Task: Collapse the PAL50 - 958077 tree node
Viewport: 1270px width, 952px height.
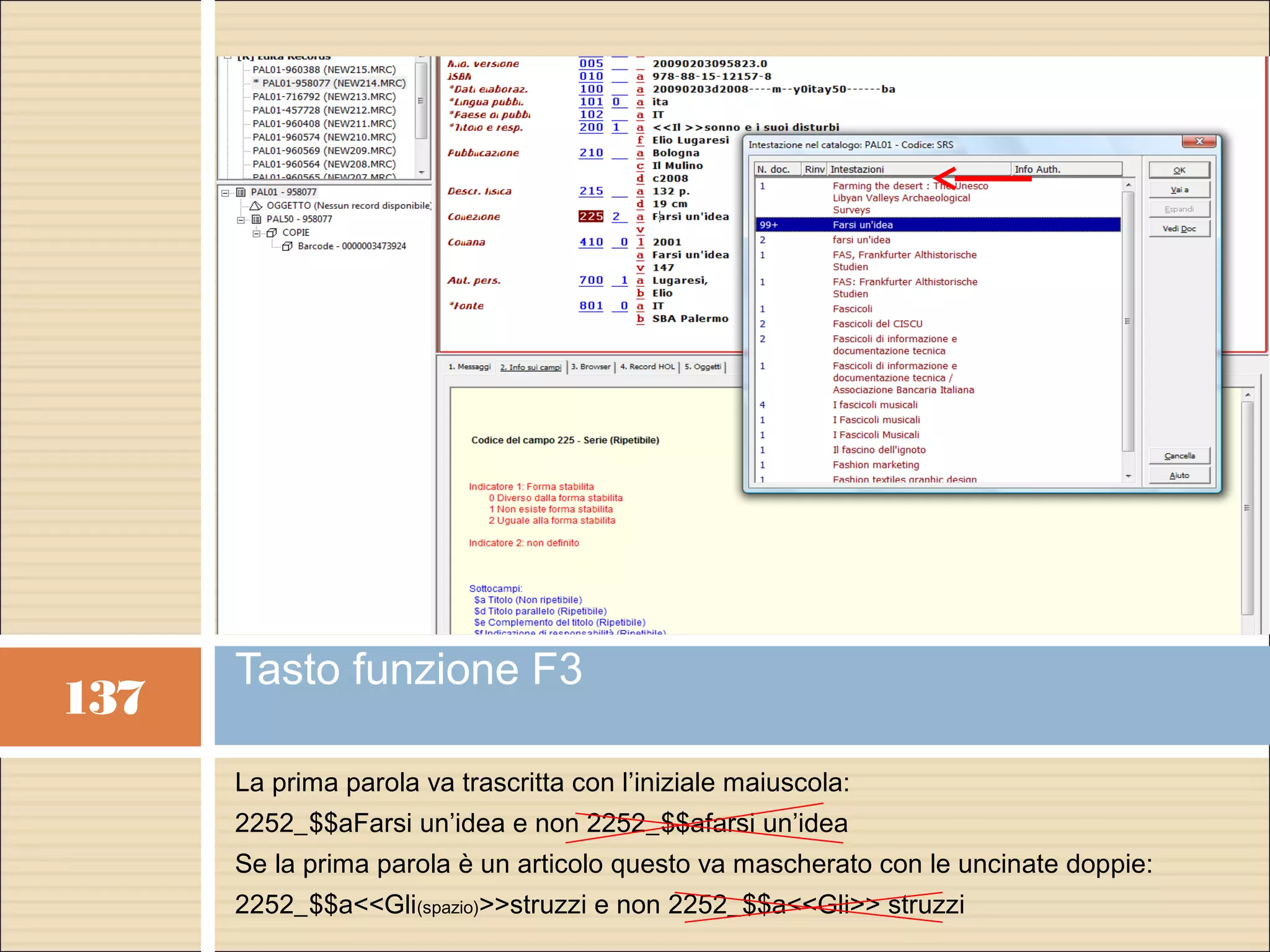Action: click(x=241, y=219)
